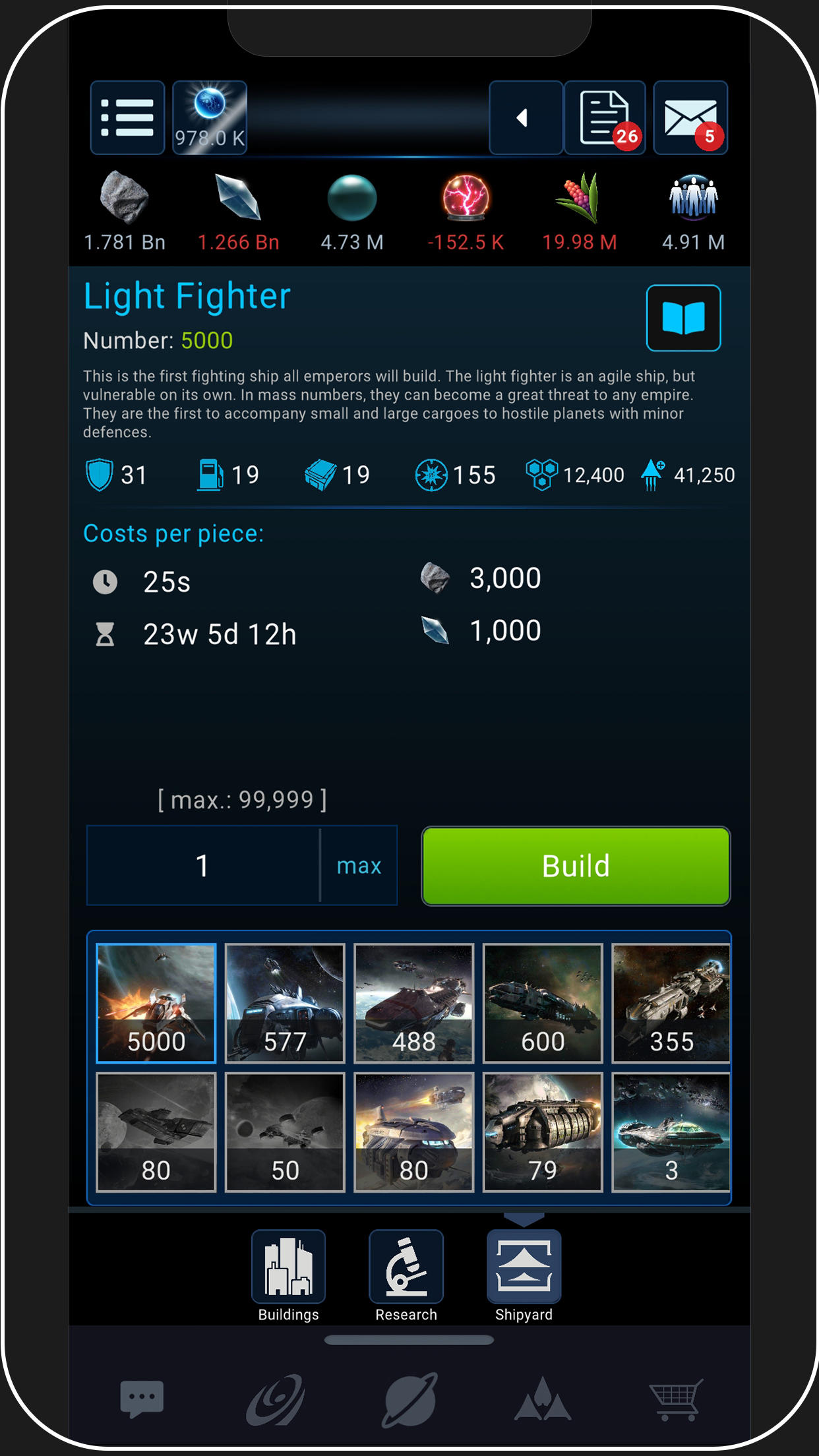Open the hamburger list menu
This screenshot has width=819, height=1456.
coord(127,118)
